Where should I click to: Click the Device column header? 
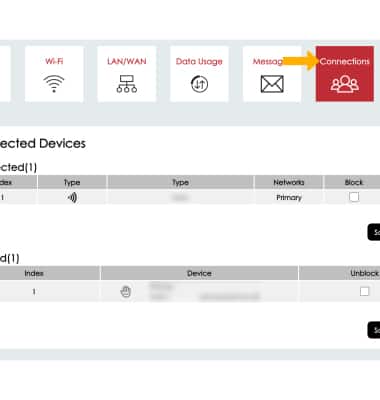pos(199,273)
